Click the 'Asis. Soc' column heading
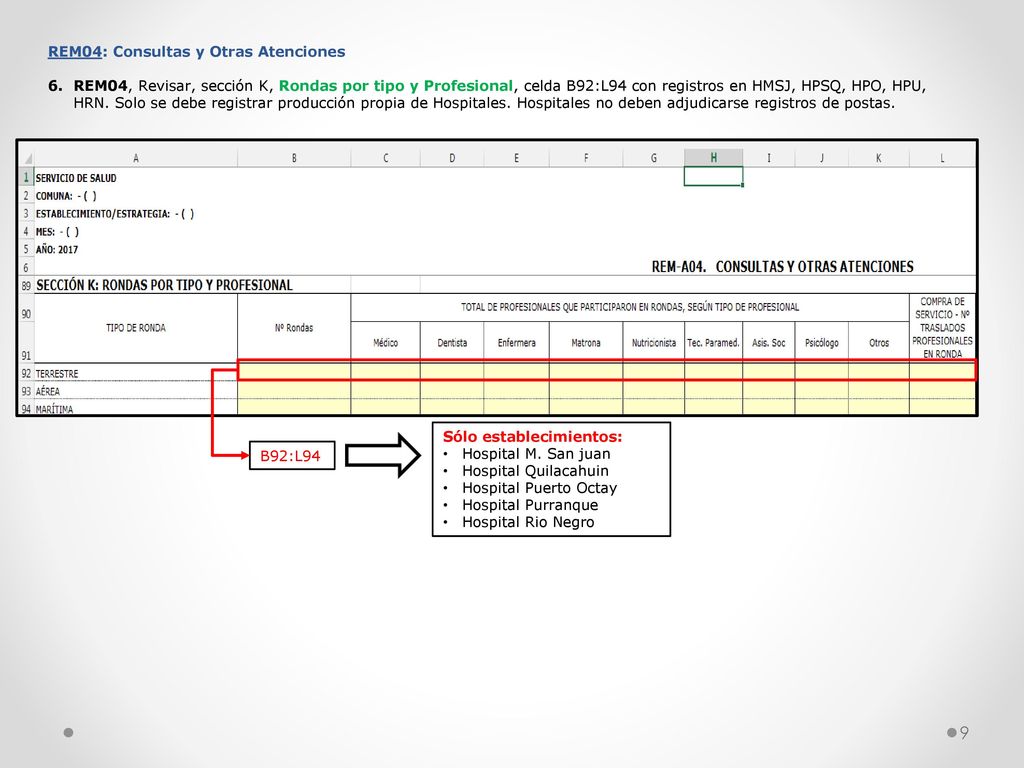The height and width of the screenshot is (768, 1024). click(x=769, y=342)
